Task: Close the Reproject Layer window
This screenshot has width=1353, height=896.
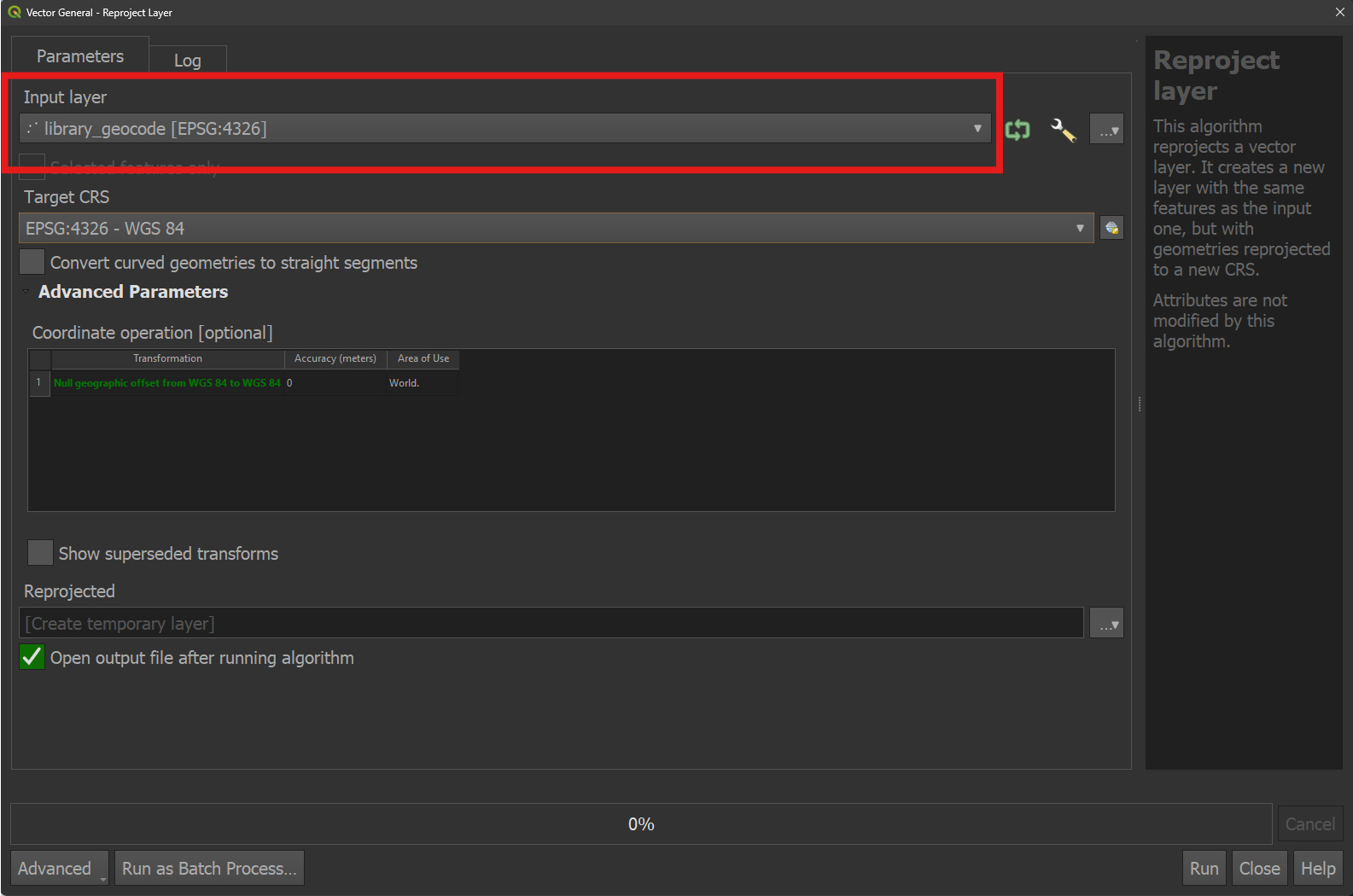Action: pyautogui.click(x=1339, y=12)
